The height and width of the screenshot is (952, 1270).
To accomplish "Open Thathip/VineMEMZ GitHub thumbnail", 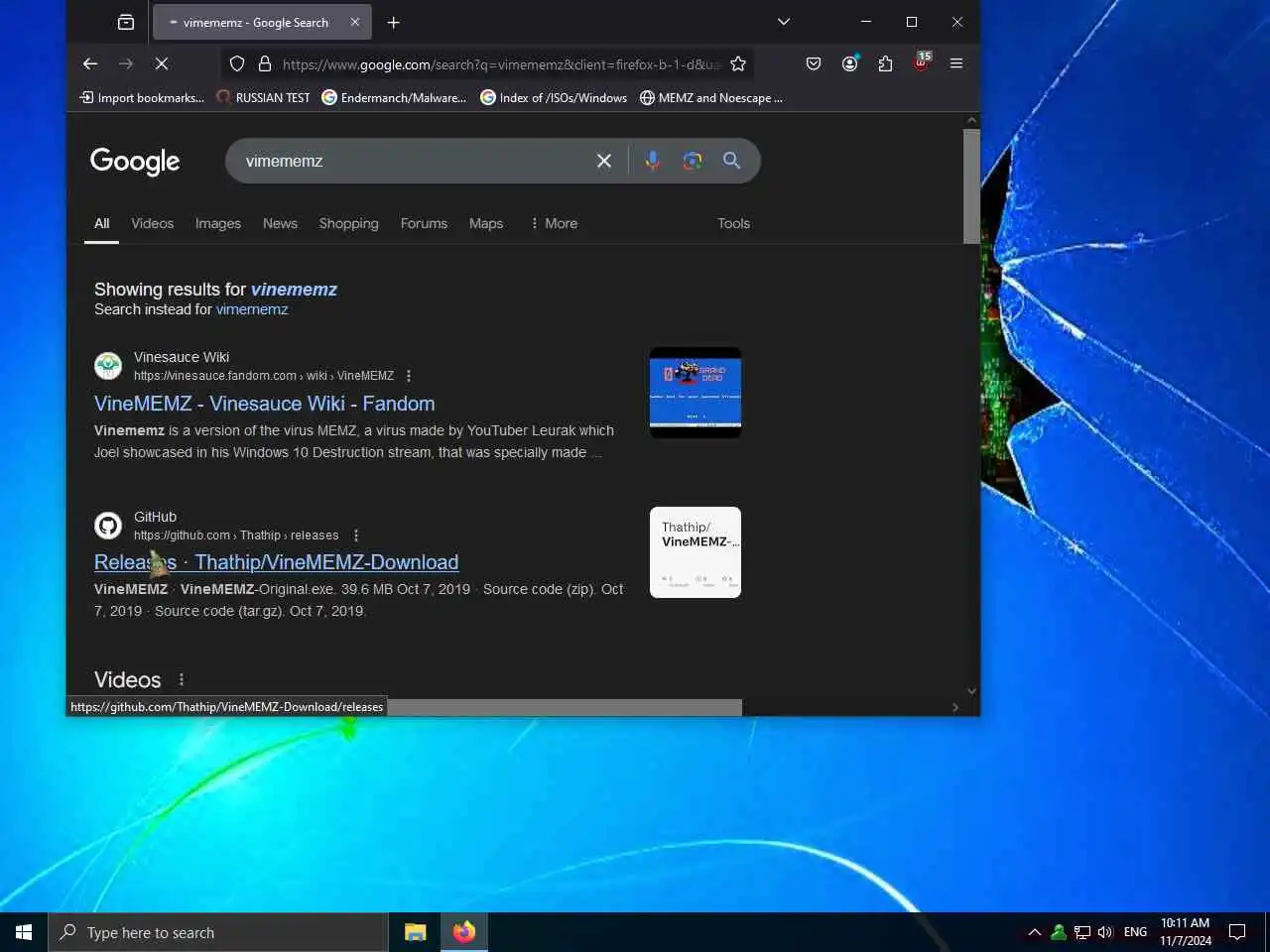I will [696, 552].
